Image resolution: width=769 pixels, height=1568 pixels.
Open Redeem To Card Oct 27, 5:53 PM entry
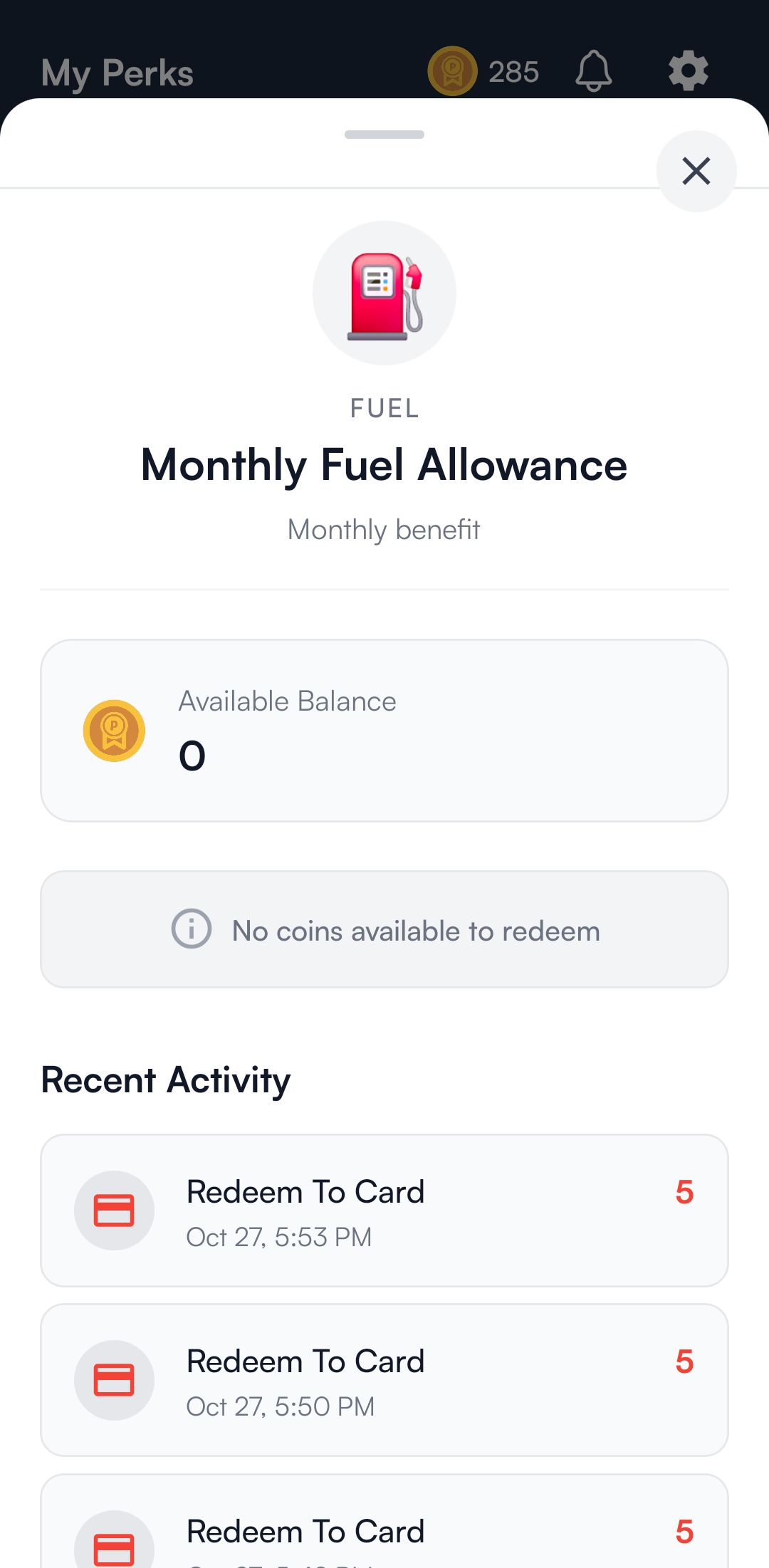click(x=384, y=1211)
